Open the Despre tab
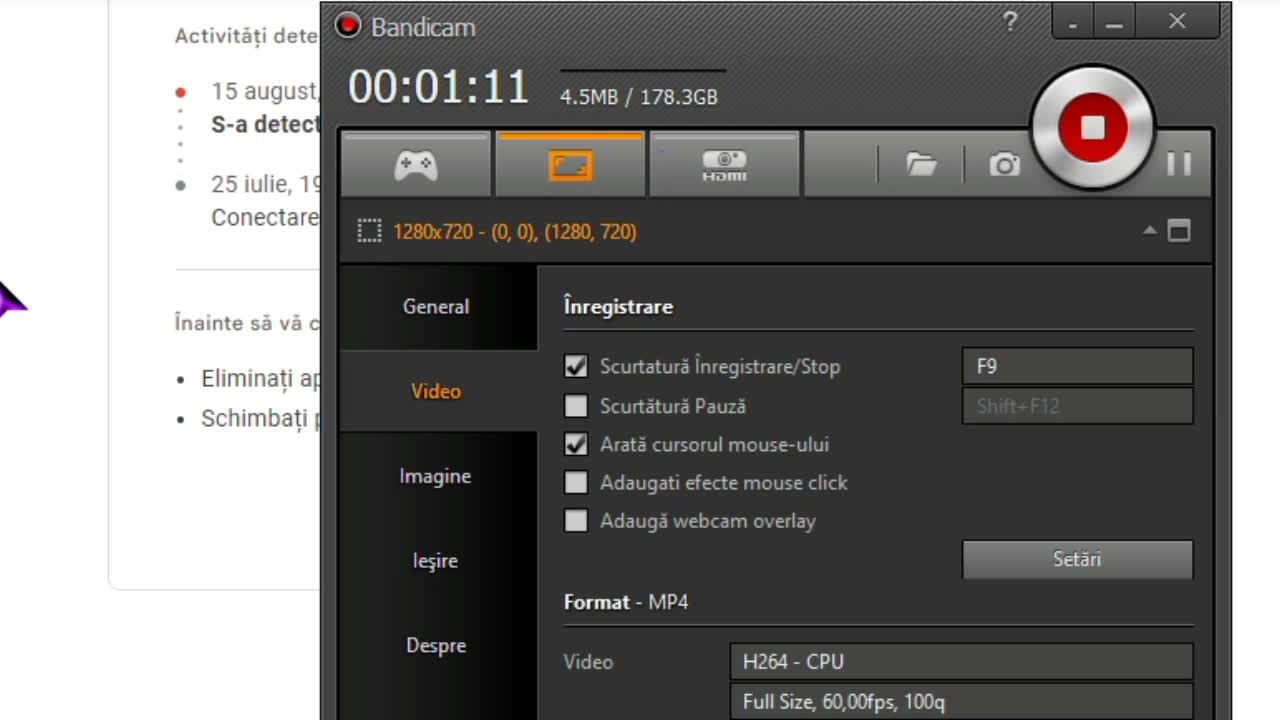 pyautogui.click(x=436, y=646)
